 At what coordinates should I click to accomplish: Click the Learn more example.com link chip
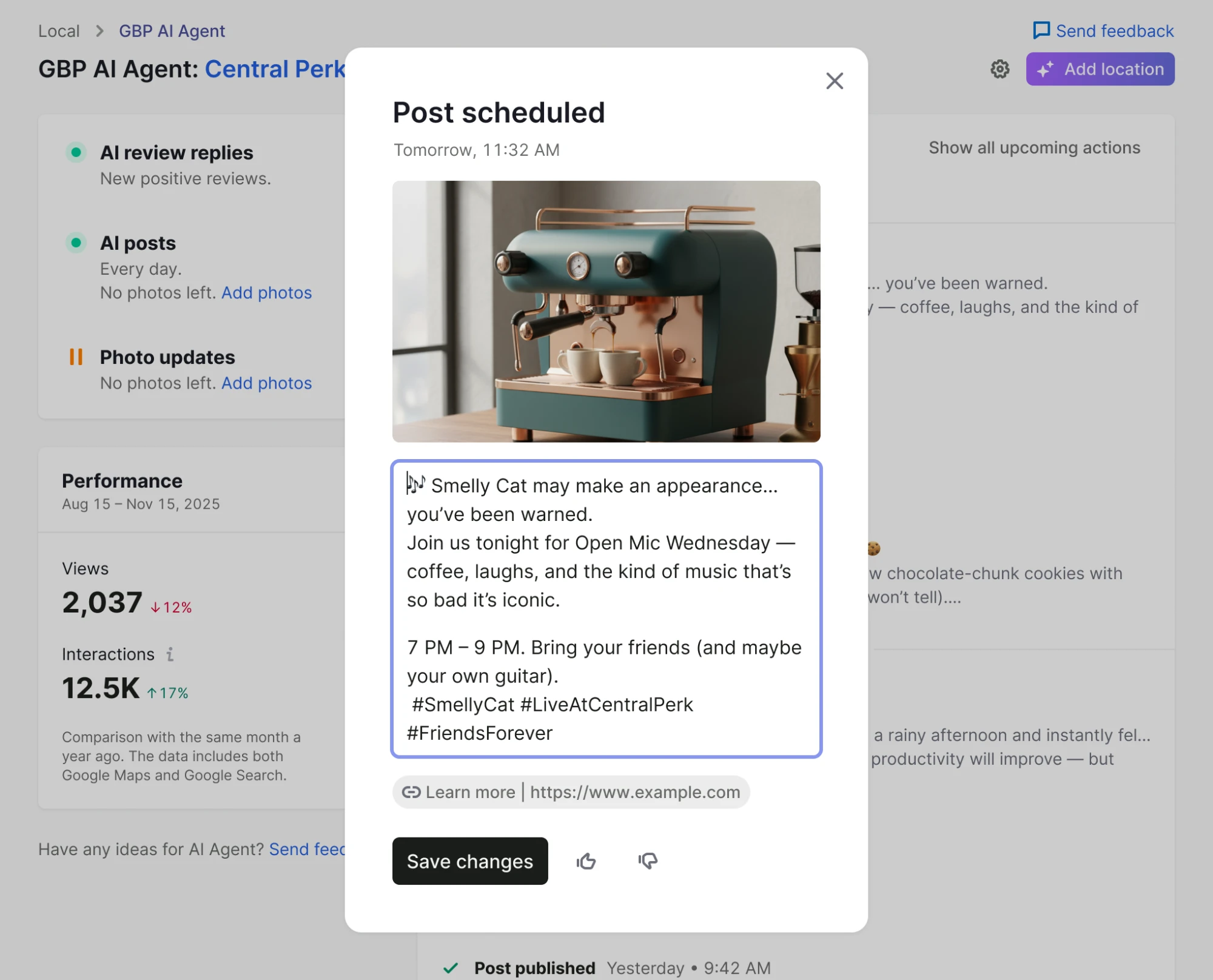[571, 792]
